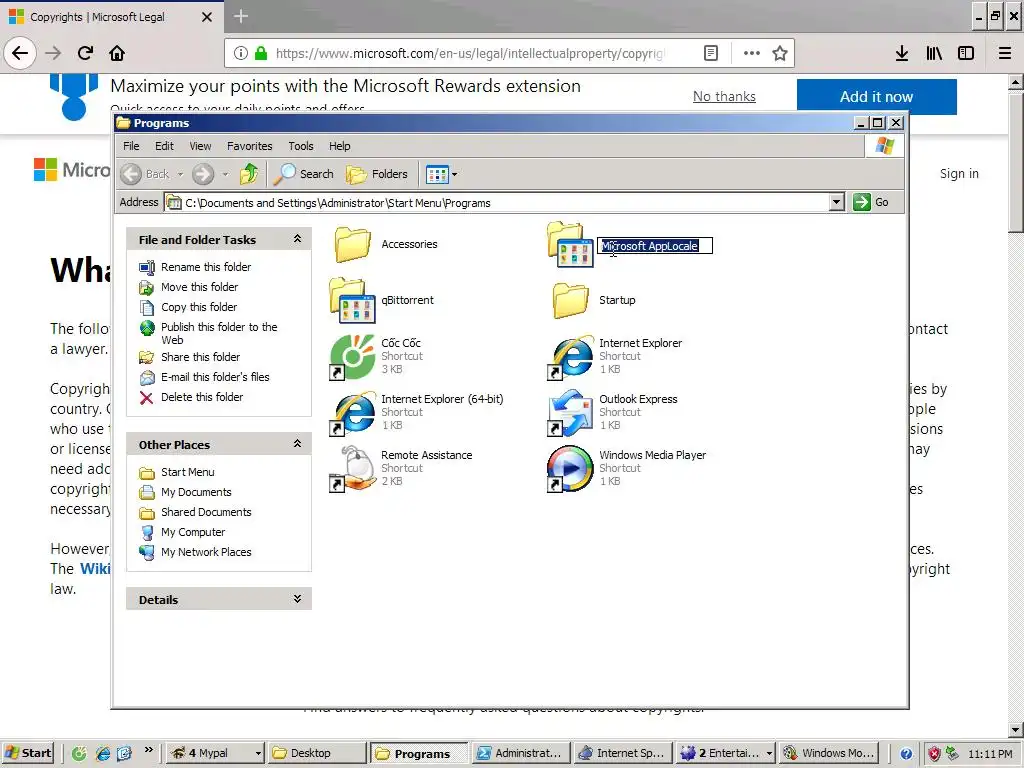Open the browser hamburger menu
Screen dimensions: 1024x768
click(x=1005, y=53)
